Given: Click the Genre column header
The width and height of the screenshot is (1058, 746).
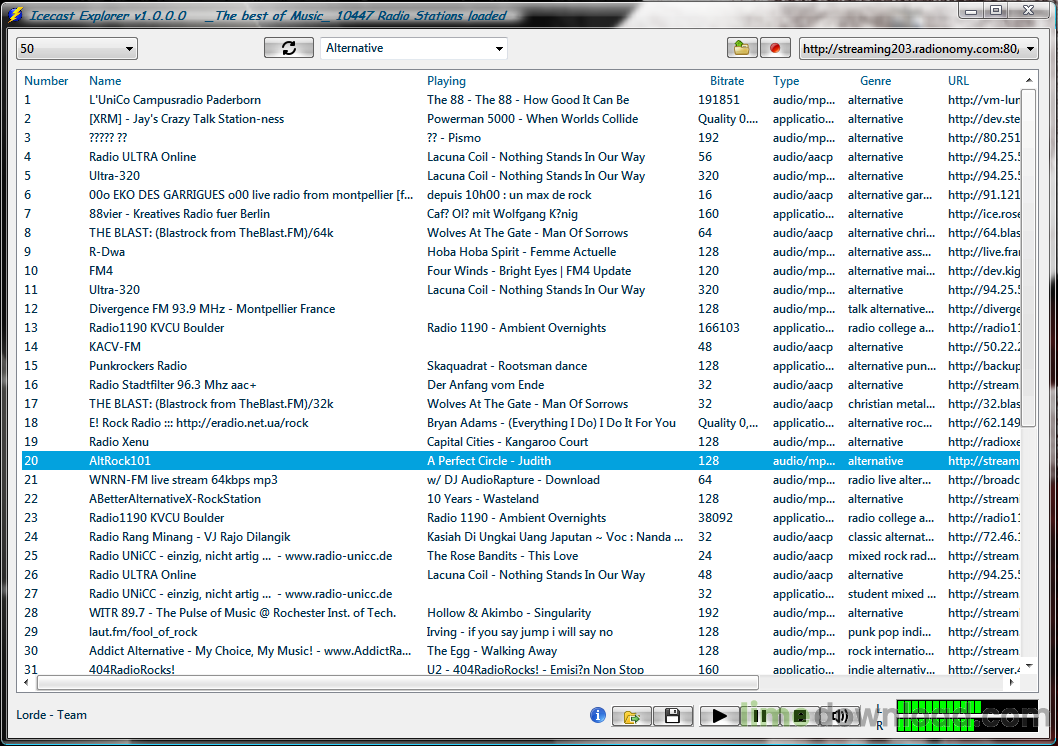Looking at the screenshot, I should tap(875, 81).
